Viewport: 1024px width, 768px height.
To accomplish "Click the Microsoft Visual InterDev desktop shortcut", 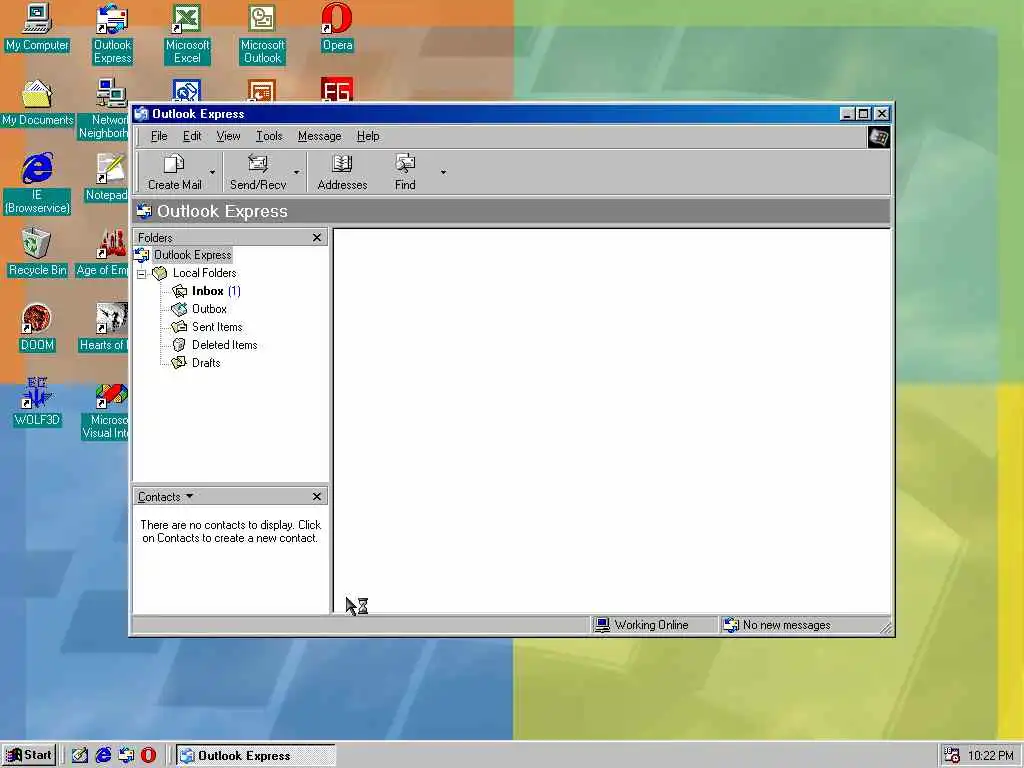I will pyautogui.click(x=106, y=409).
